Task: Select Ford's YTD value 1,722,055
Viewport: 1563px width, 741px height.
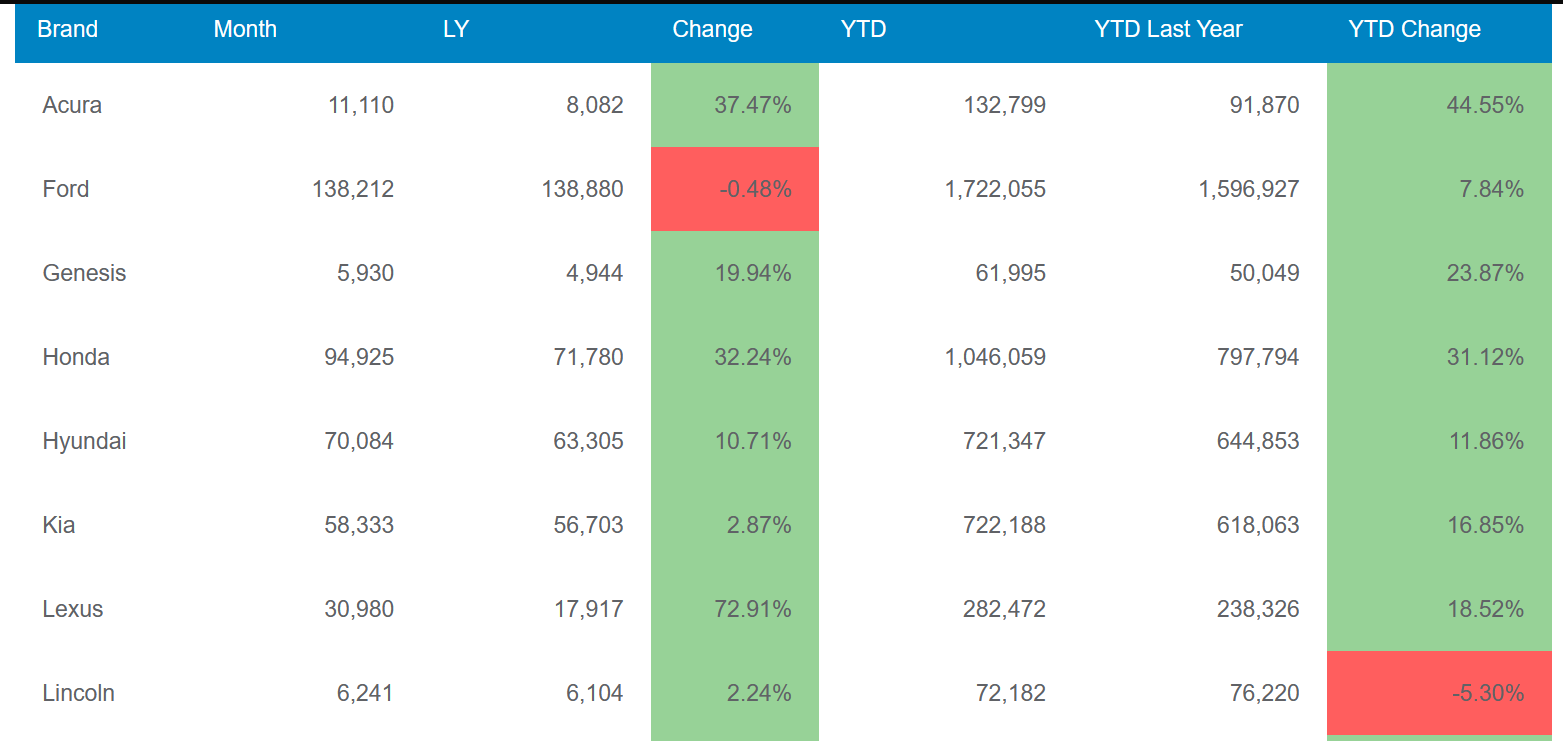Action: 995,189
